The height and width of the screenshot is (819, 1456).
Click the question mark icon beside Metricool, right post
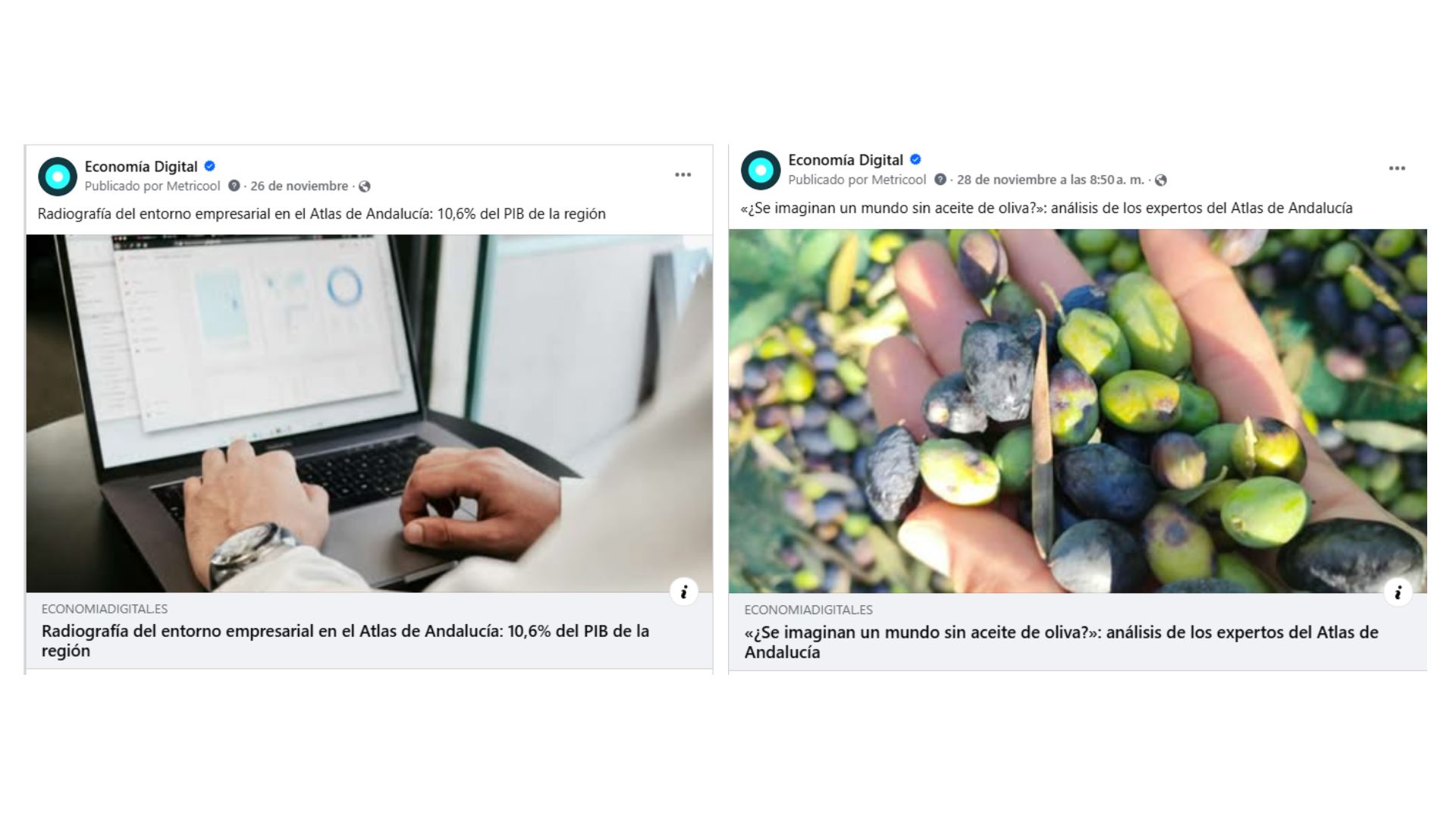click(x=940, y=180)
